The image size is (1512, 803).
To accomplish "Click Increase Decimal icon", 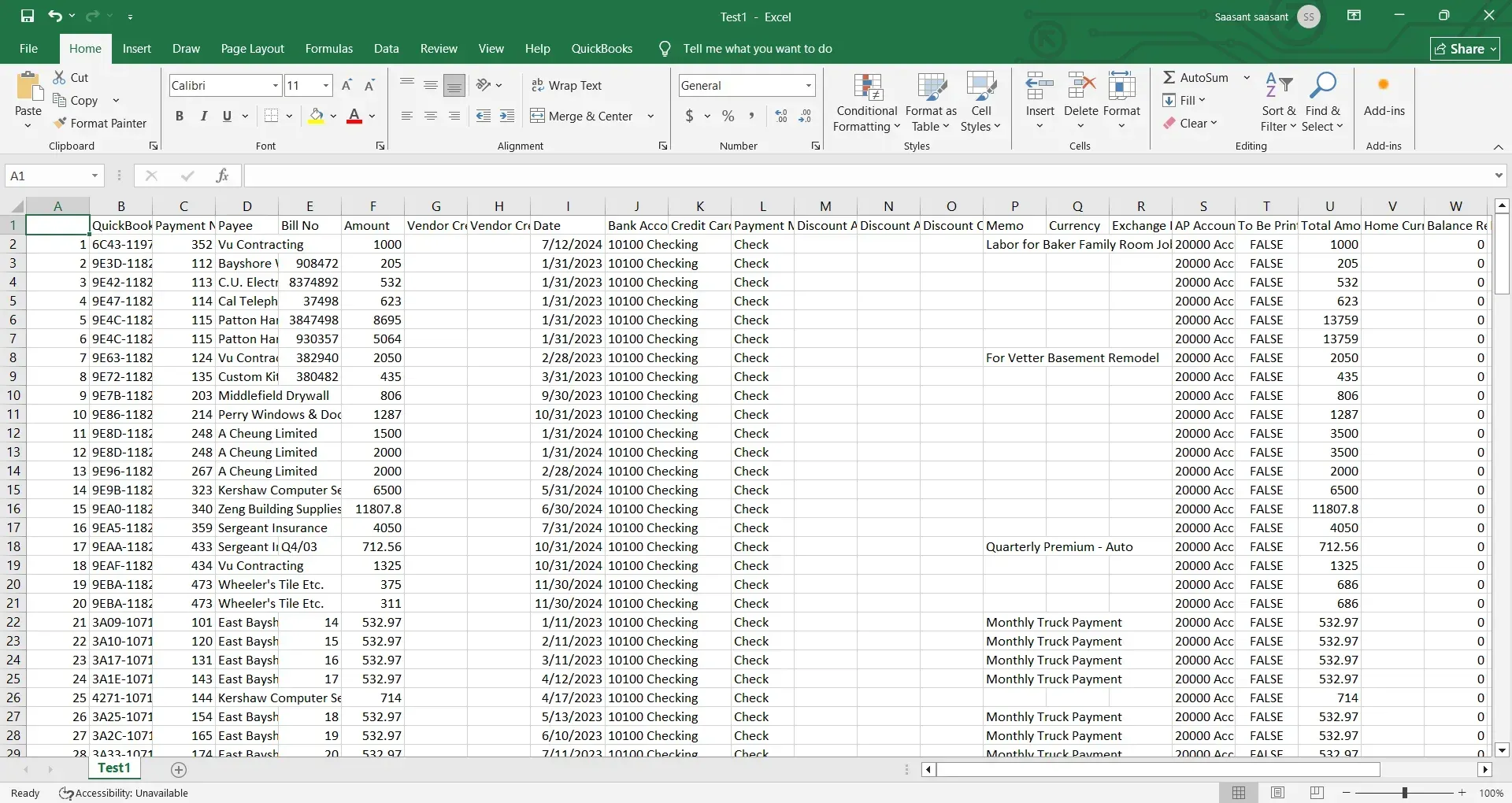I will 781,116.
